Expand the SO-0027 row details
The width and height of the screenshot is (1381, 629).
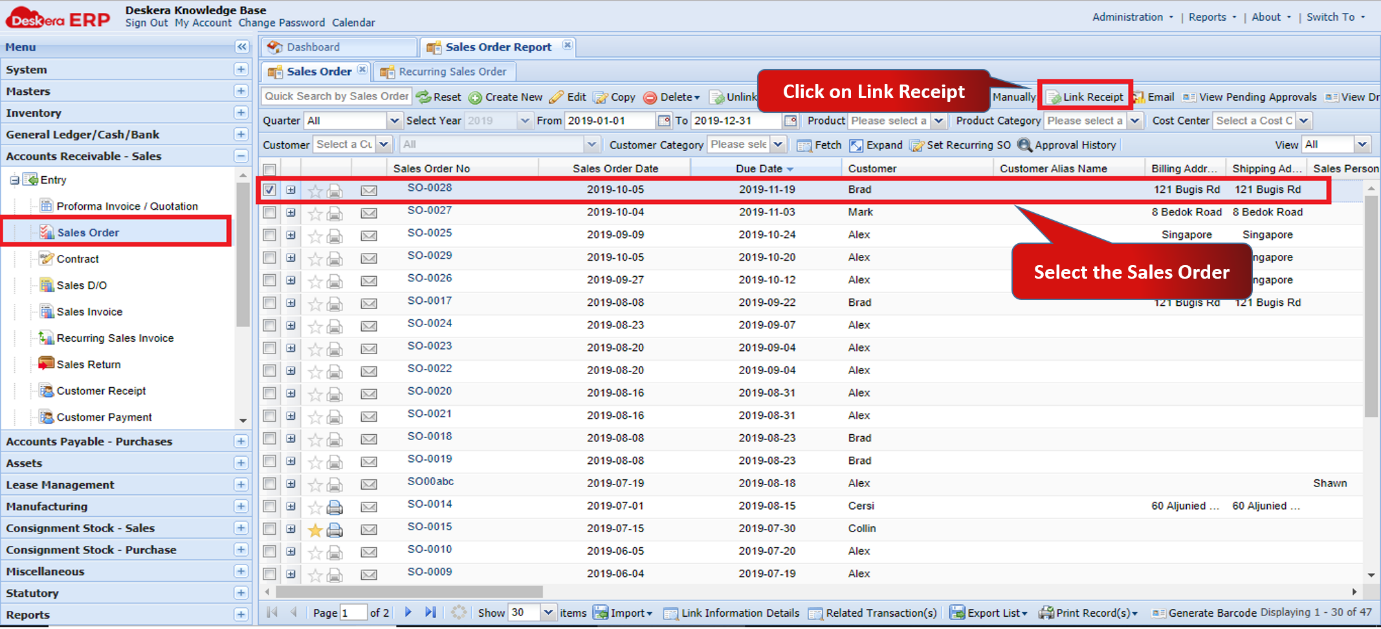click(291, 212)
